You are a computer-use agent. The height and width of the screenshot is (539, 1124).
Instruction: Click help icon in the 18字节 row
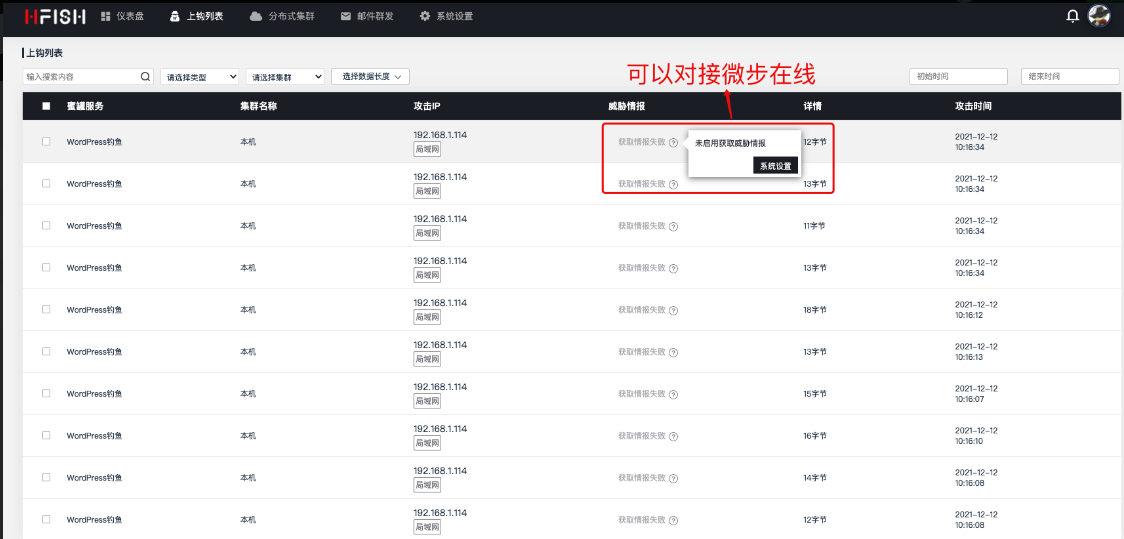point(673,310)
